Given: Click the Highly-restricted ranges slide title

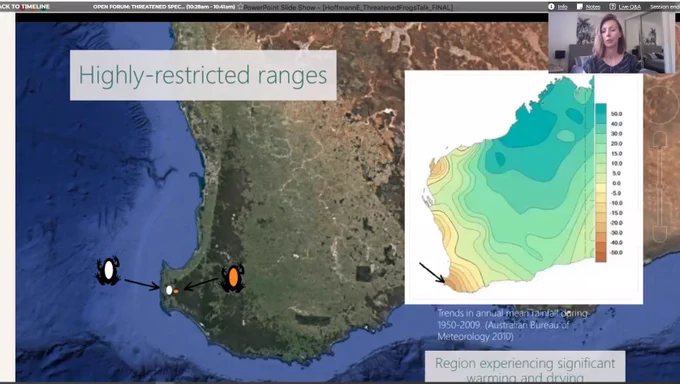Looking at the screenshot, I should point(203,75).
